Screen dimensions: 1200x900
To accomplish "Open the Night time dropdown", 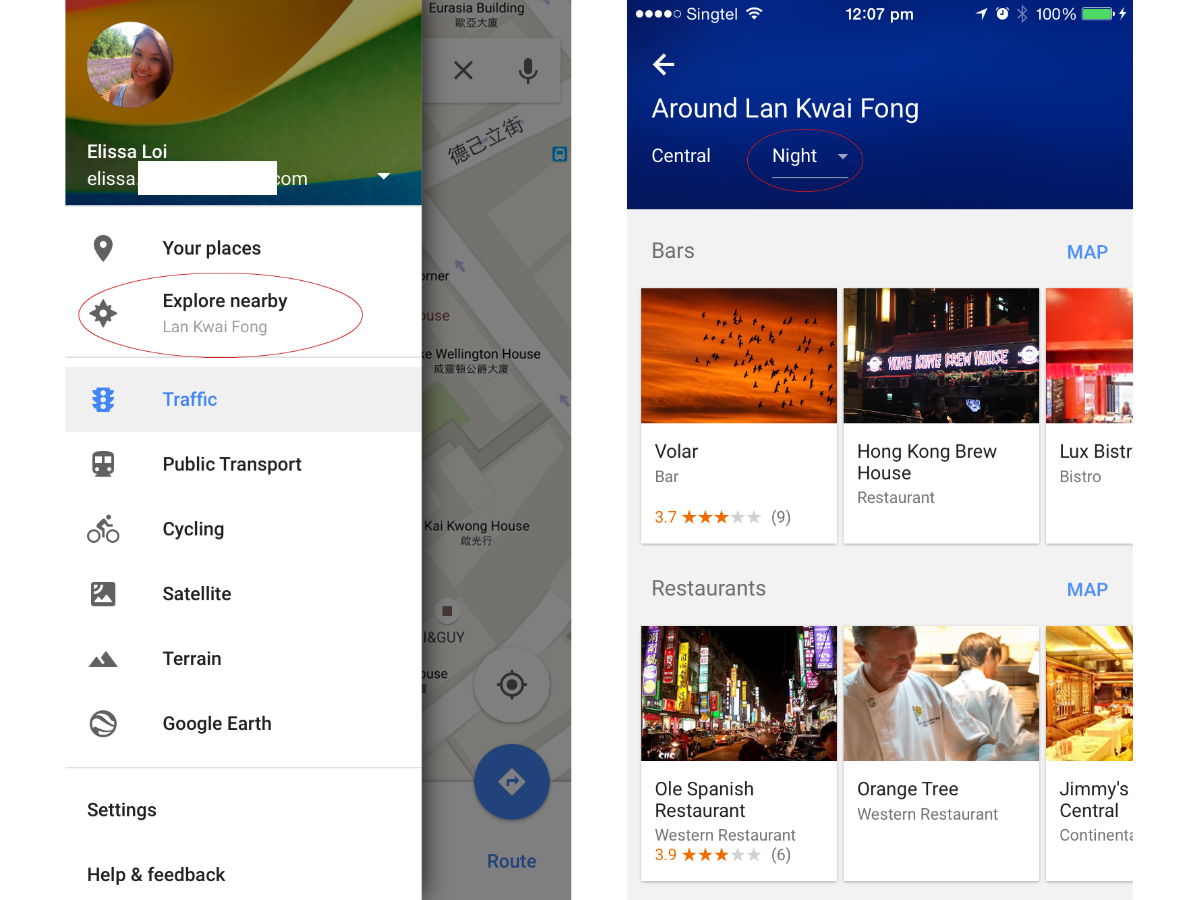I will click(x=809, y=157).
